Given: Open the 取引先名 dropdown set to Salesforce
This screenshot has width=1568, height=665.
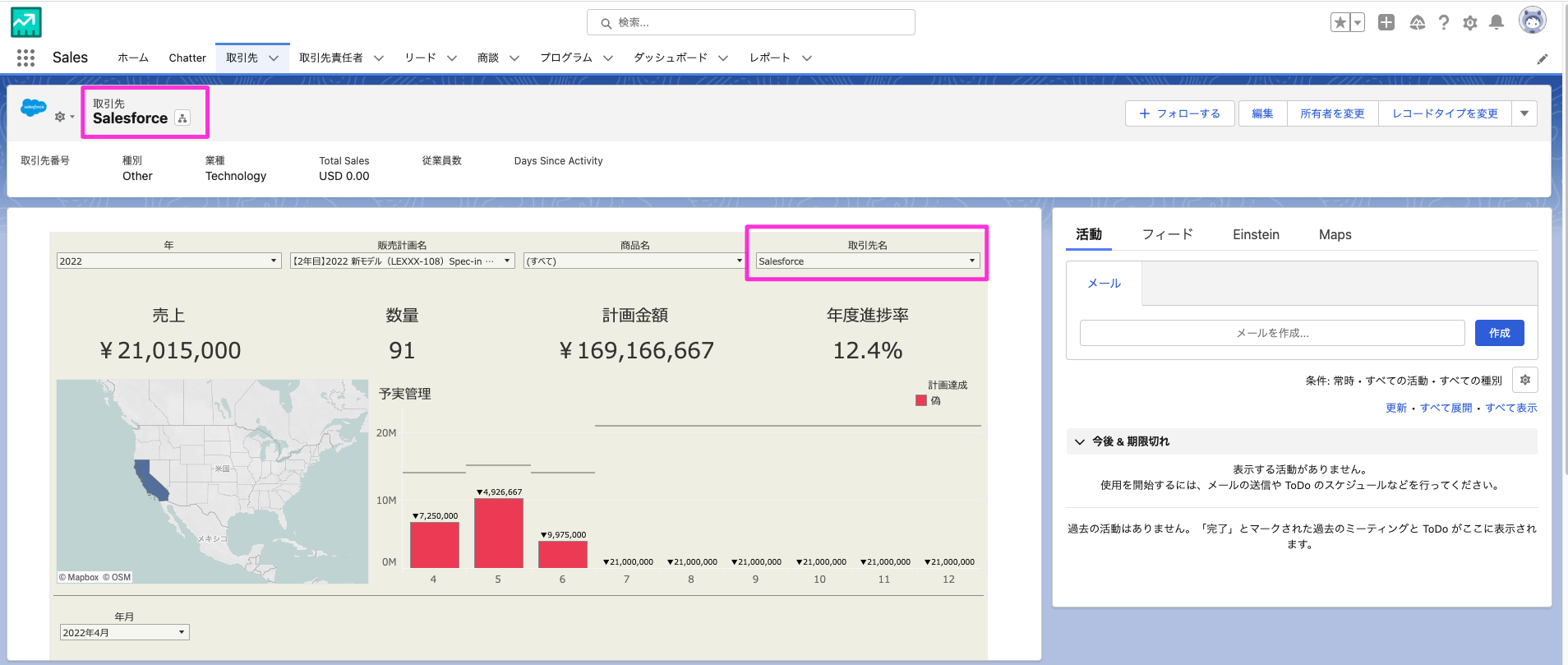Looking at the screenshot, I should [x=867, y=261].
